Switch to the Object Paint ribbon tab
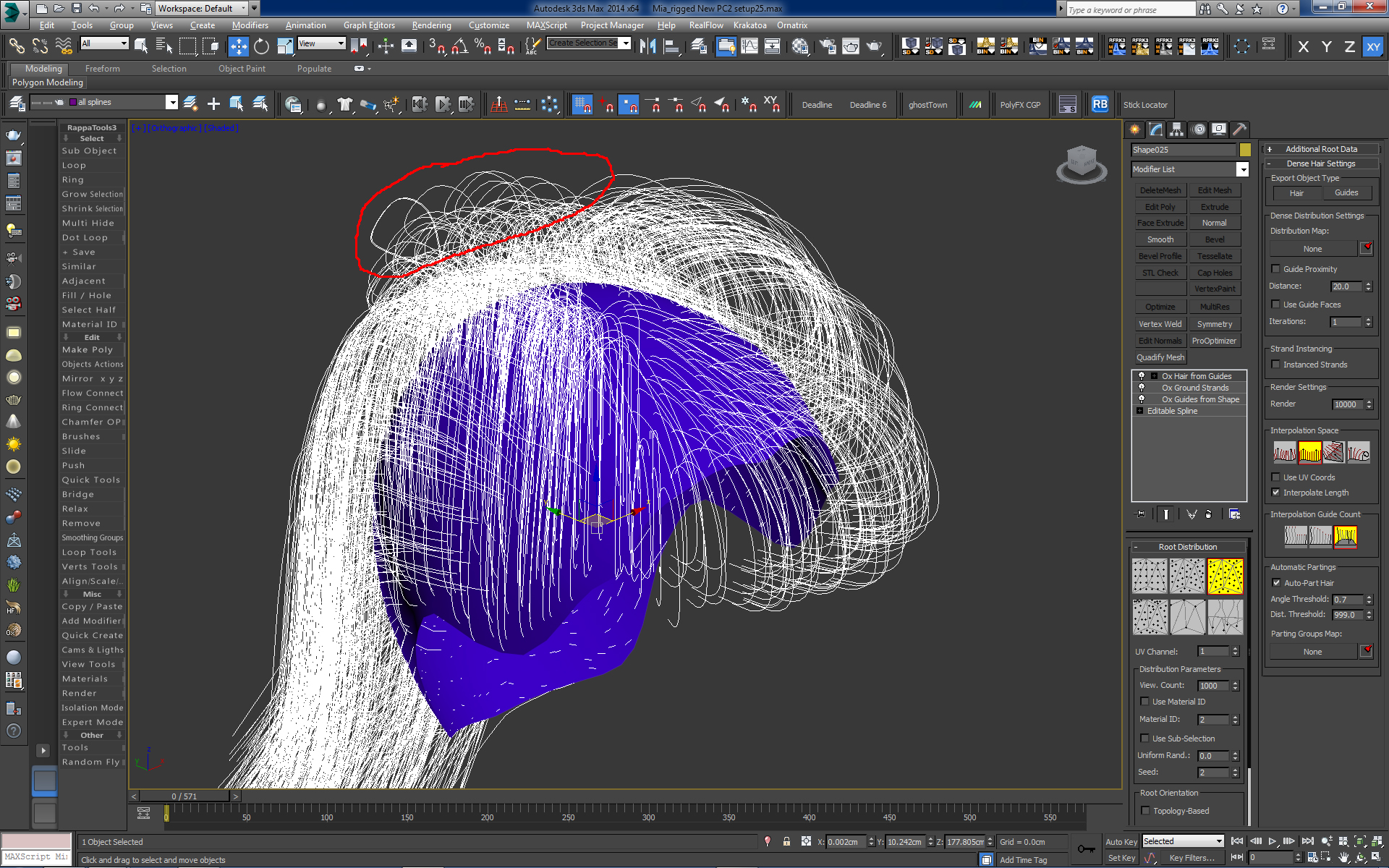Image resolution: width=1389 pixels, height=868 pixels. pos(242,69)
